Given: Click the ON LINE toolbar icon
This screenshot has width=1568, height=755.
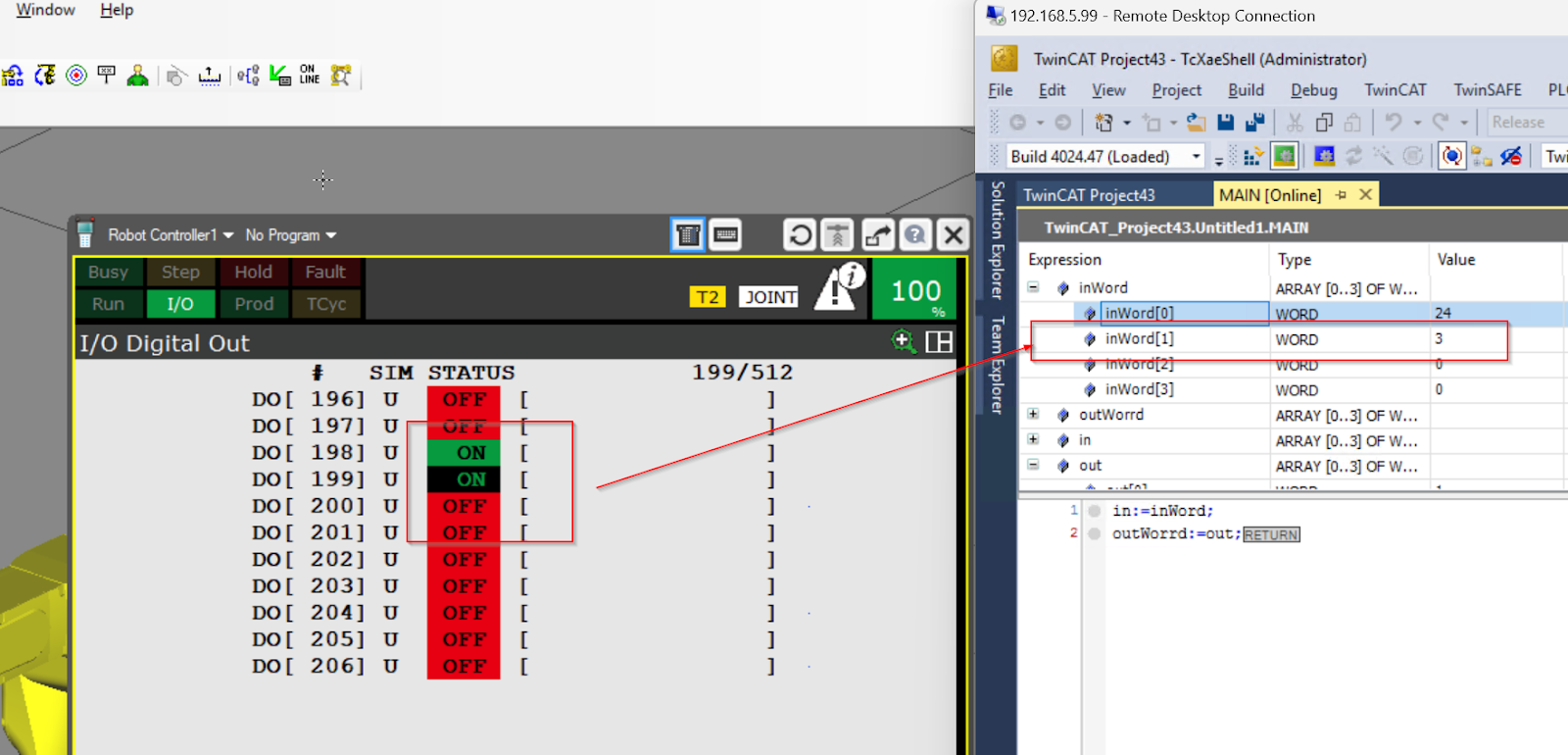Looking at the screenshot, I should (310, 75).
